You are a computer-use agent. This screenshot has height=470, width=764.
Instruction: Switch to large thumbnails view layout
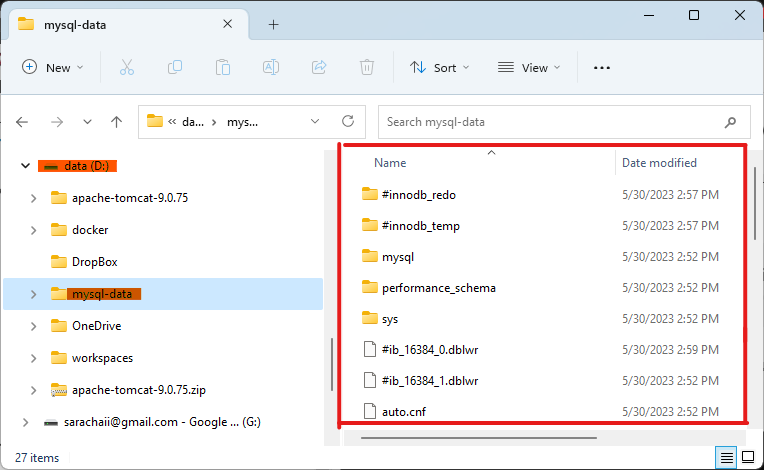coord(748,457)
